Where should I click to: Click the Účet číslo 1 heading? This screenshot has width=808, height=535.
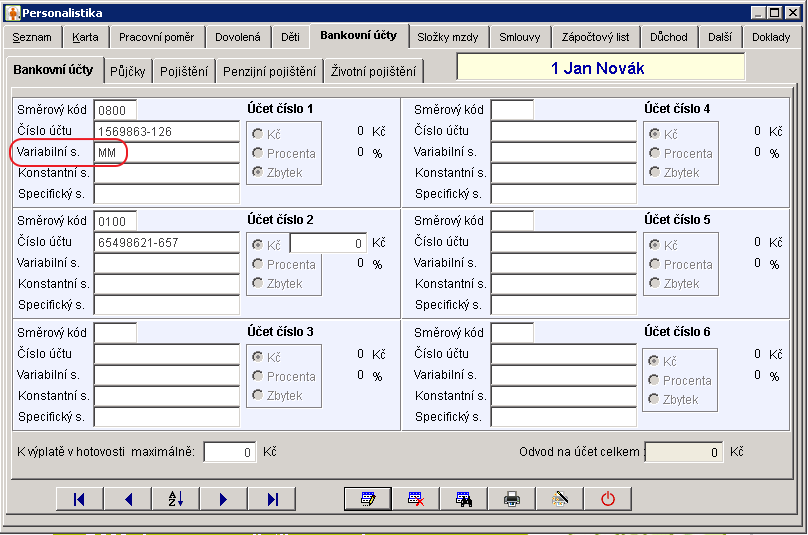[x=280, y=109]
